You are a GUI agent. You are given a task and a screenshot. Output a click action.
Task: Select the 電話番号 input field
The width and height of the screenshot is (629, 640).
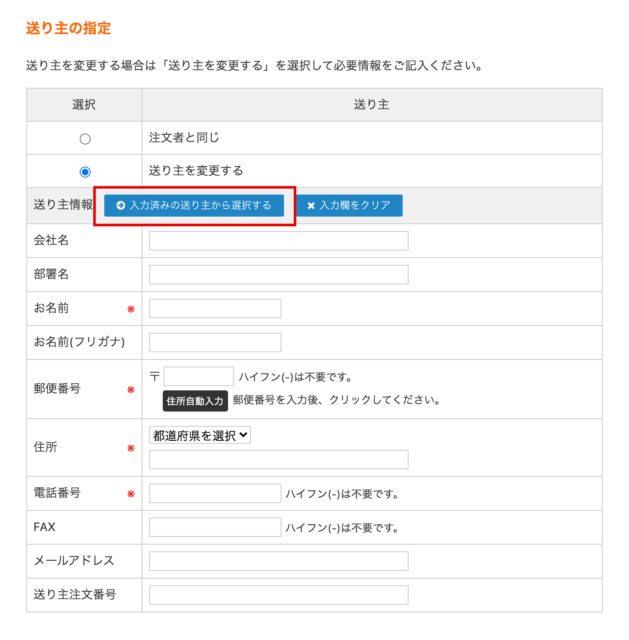pos(215,494)
